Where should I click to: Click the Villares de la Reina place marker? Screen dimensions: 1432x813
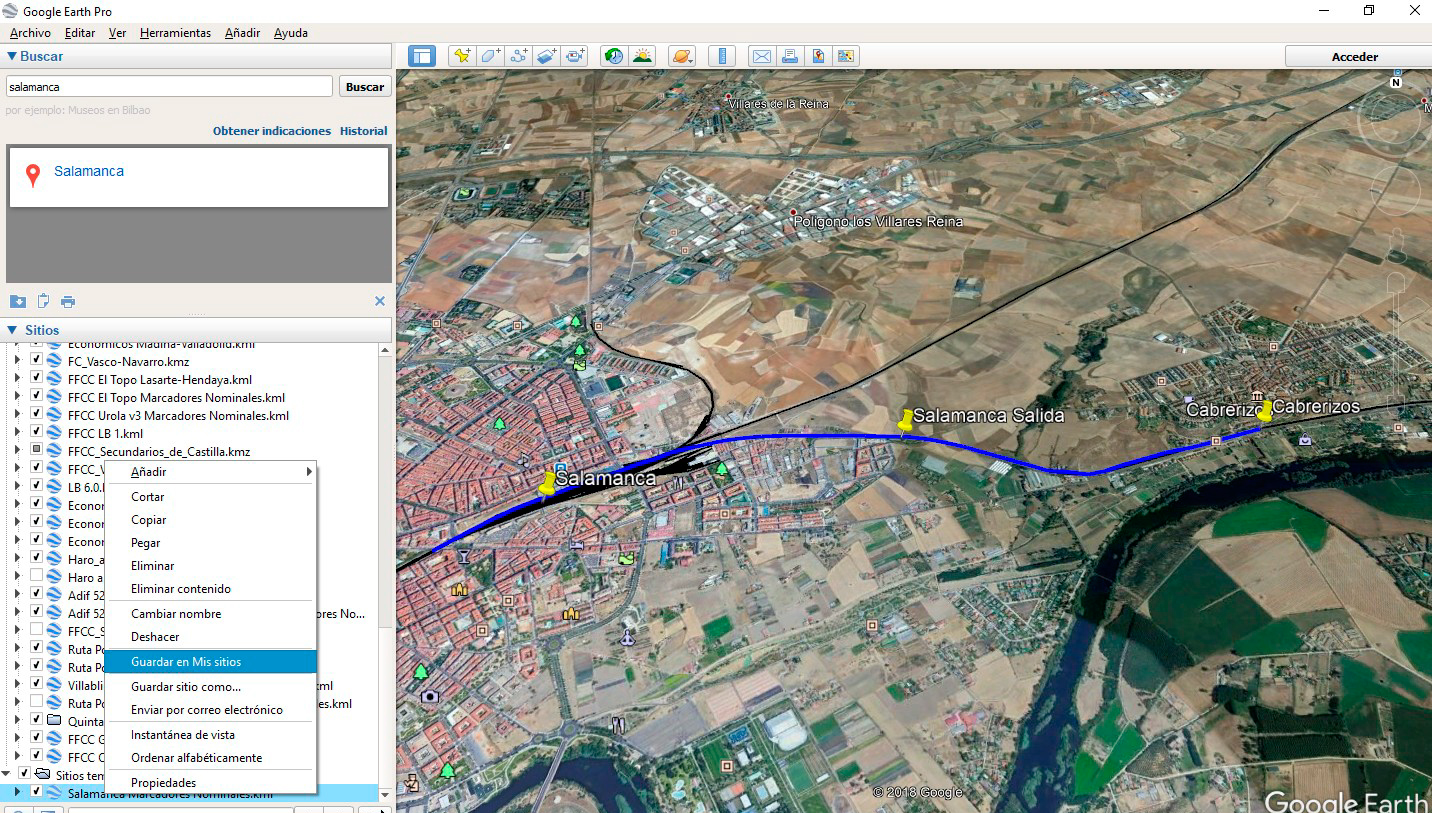pos(728,97)
